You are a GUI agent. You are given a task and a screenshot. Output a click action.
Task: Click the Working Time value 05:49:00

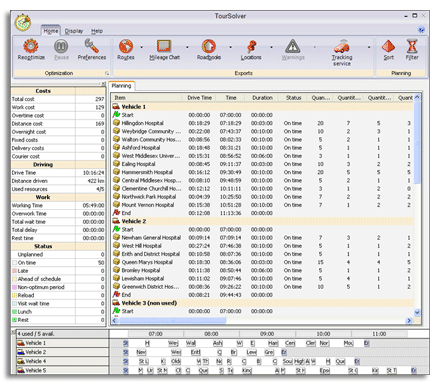tap(93, 205)
